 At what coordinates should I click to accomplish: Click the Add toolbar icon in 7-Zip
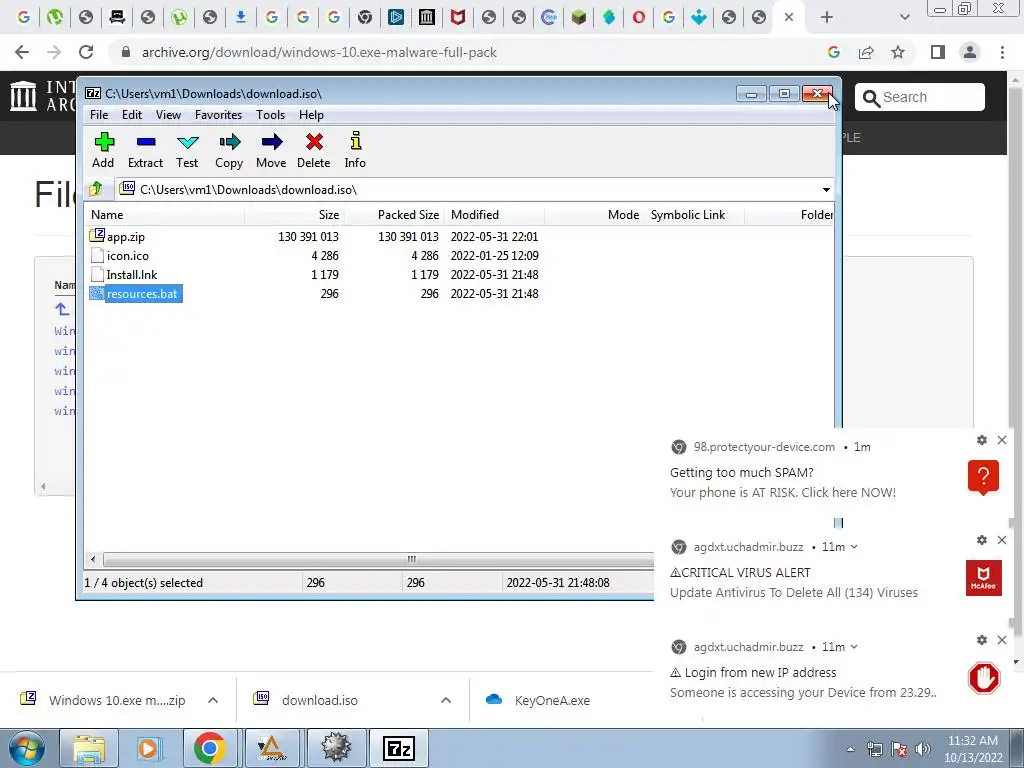tap(103, 150)
